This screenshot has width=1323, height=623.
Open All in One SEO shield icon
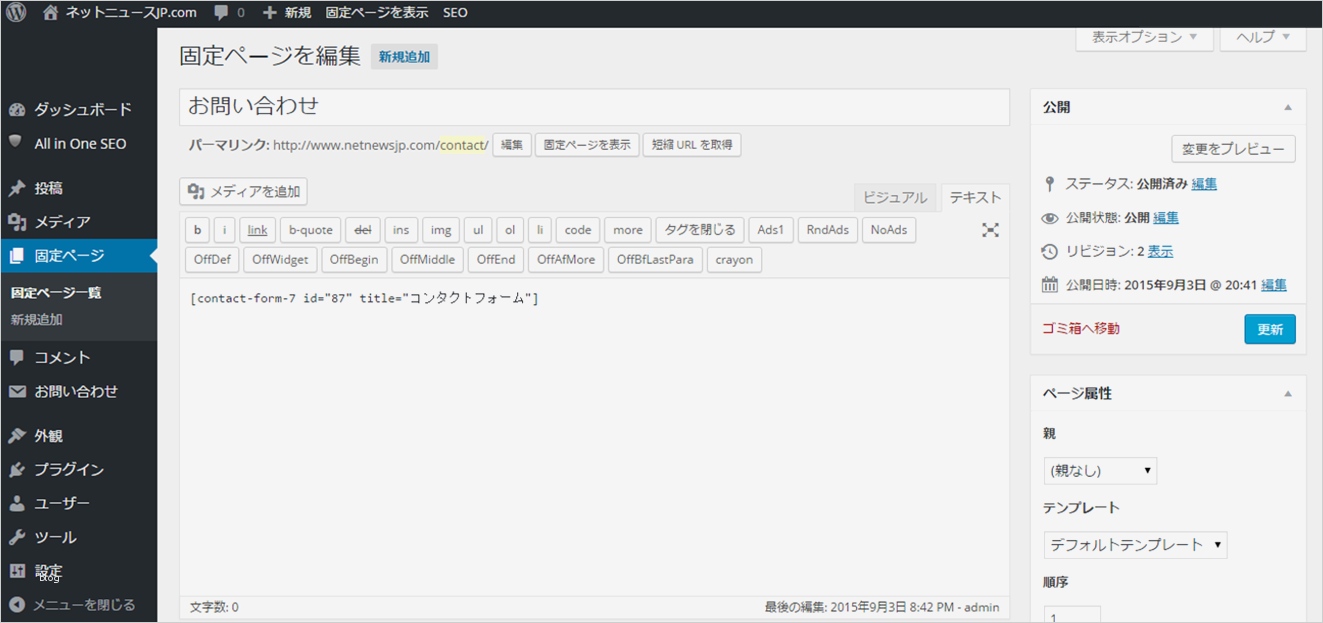pyautogui.click(x=16, y=143)
